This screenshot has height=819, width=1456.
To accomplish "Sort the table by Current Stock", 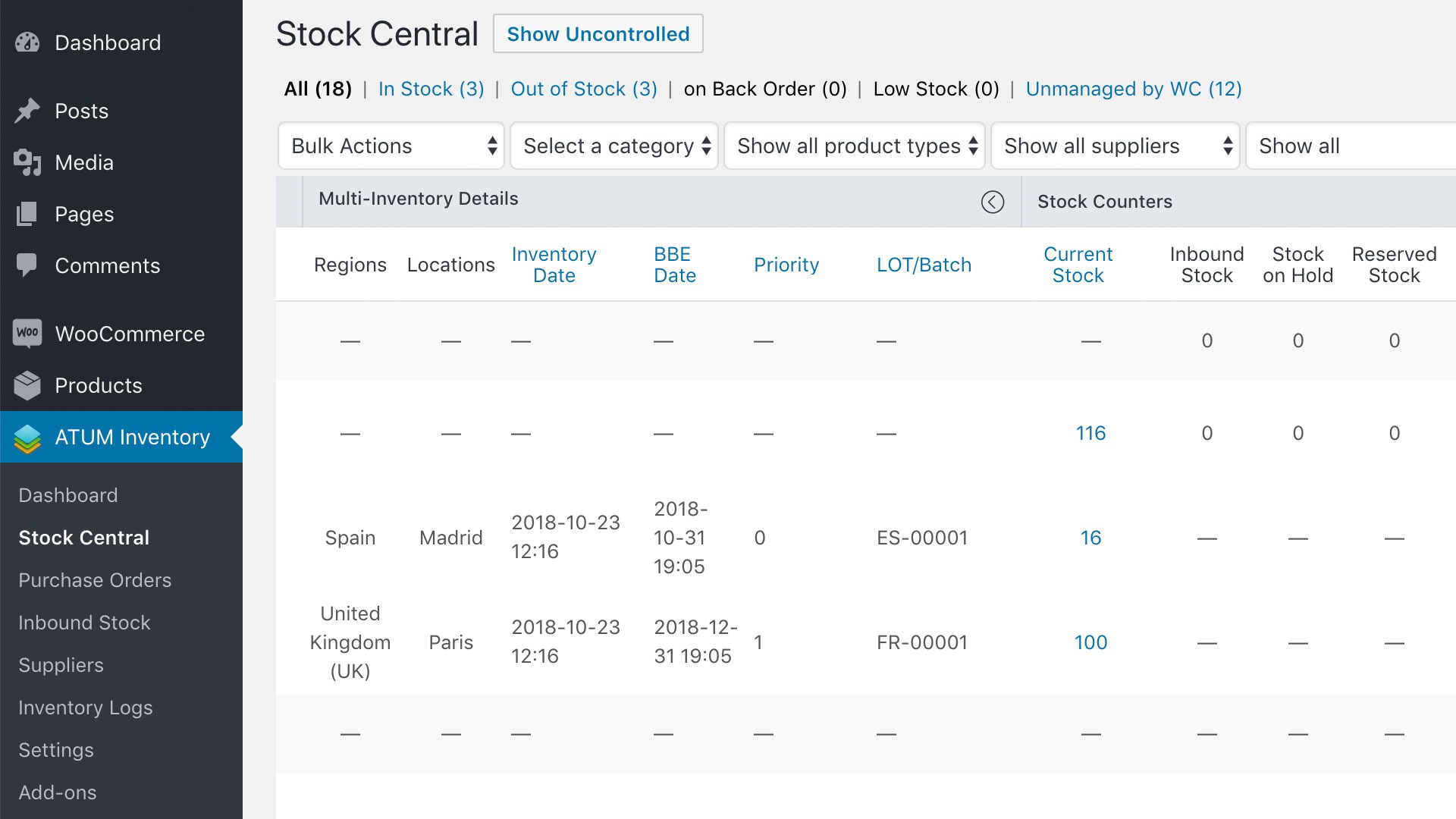I will [x=1078, y=265].
